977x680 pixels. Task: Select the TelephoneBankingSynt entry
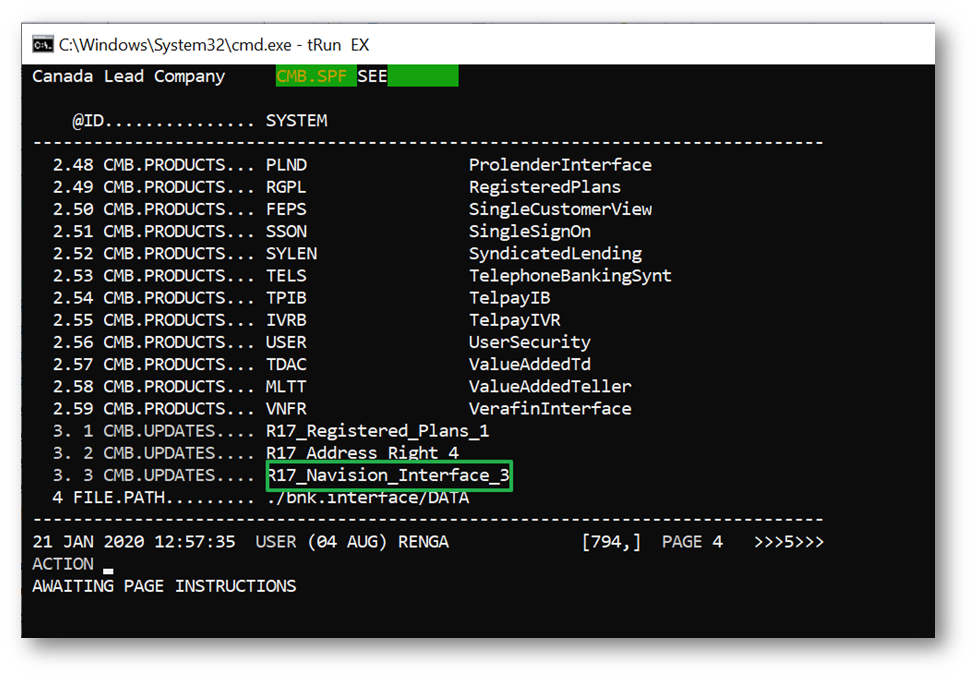click(570, 275)
